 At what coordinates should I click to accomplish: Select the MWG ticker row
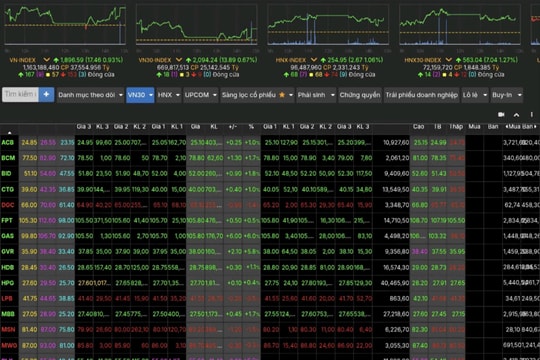9,346
